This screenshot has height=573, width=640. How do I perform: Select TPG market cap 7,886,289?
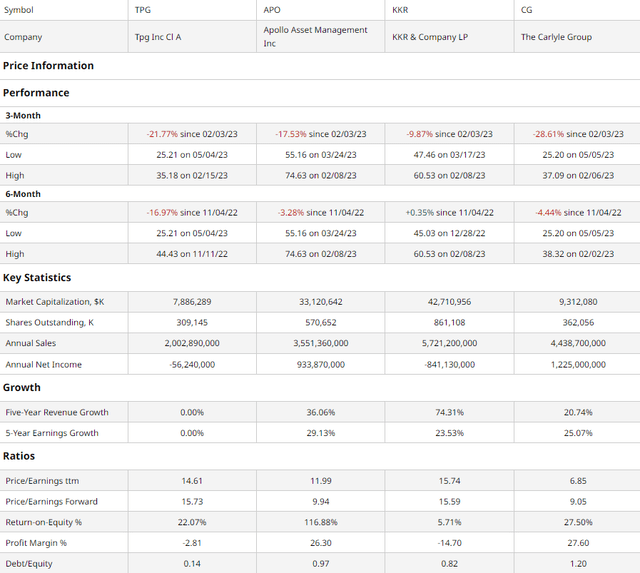(192, 302)
